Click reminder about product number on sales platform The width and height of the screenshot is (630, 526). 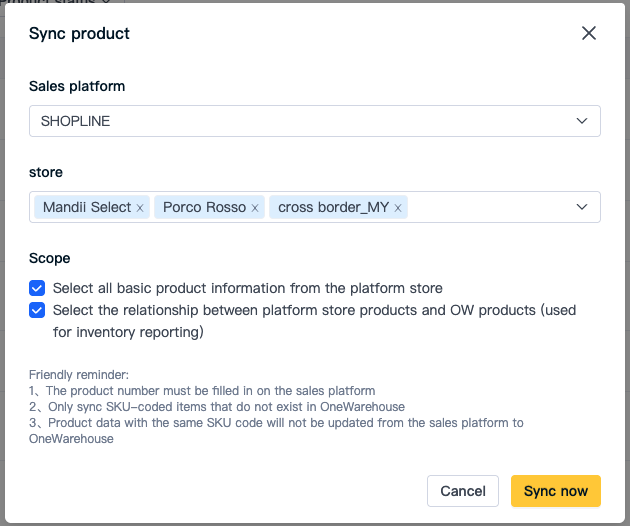click(202, 391)
